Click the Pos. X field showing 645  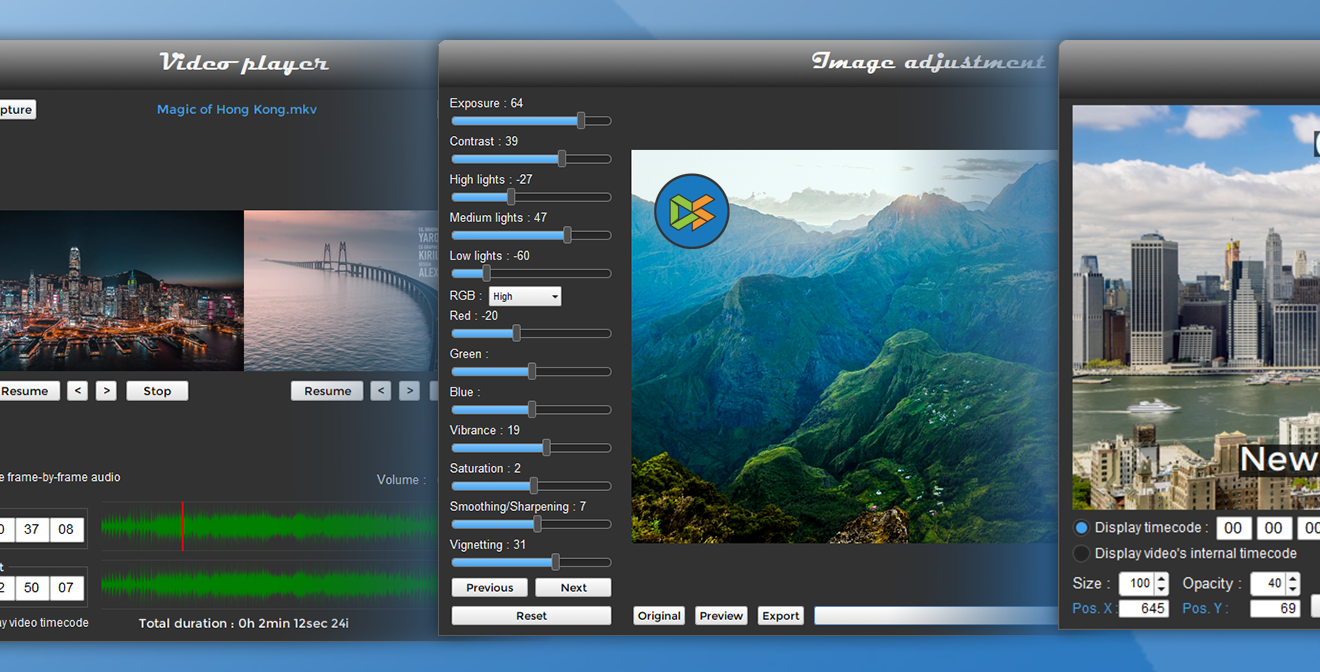click(x=1144, y=608)
